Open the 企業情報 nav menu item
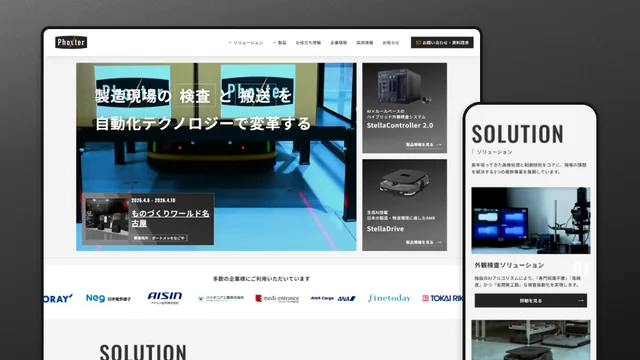The image size is (640, 360). pyautogui.click(x=338, y=42)
